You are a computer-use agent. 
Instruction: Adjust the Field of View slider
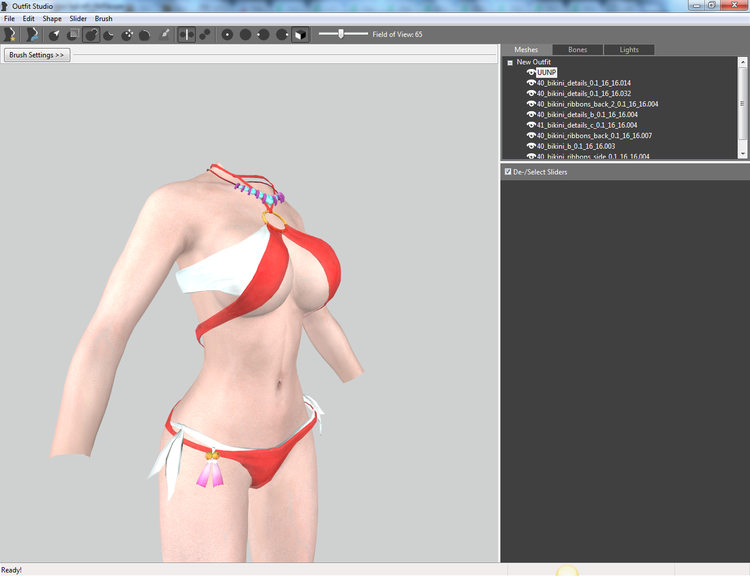(341, 34)
